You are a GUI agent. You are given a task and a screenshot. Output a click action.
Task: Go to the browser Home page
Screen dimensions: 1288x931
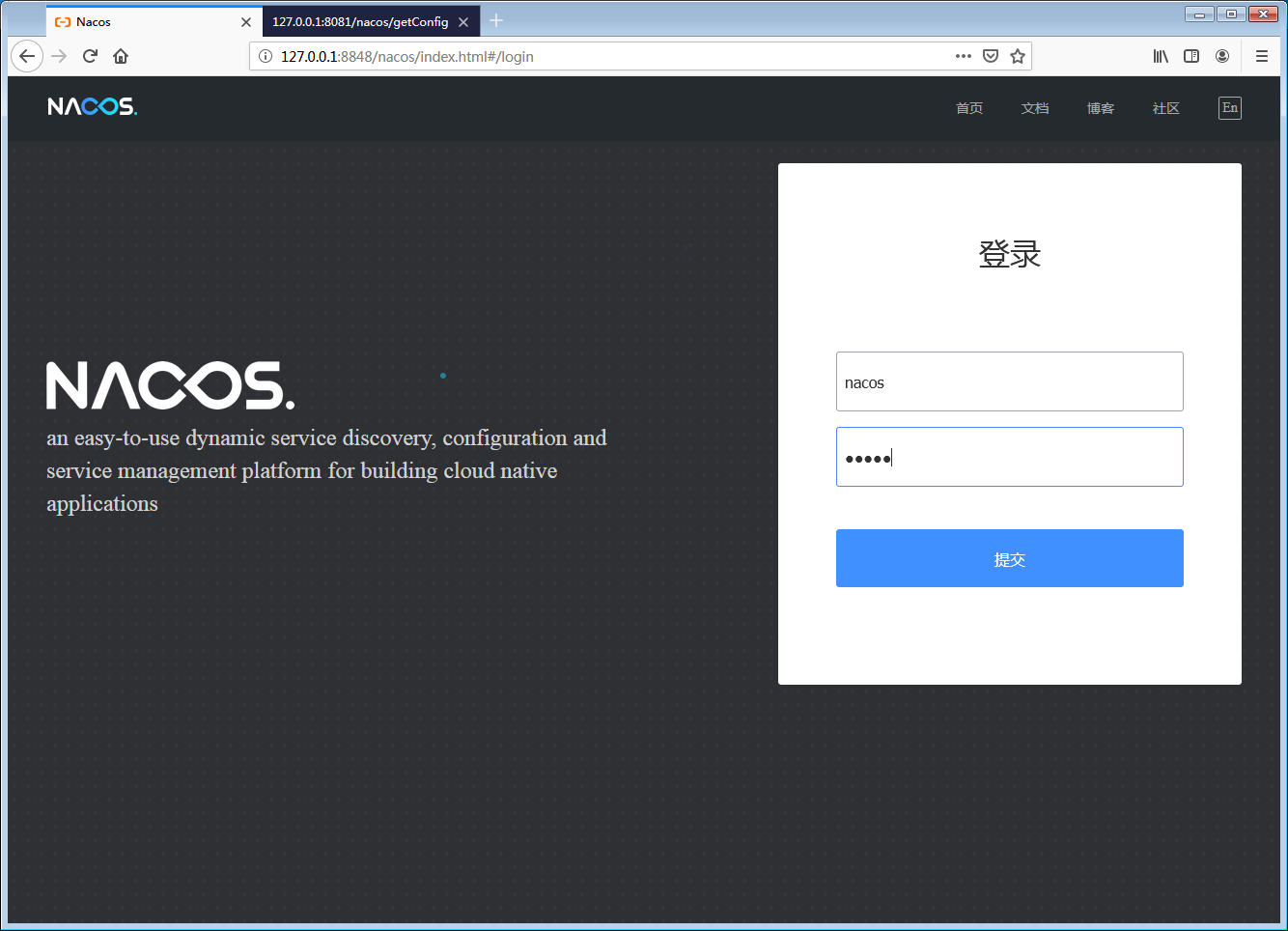click(x=121, y=56)
